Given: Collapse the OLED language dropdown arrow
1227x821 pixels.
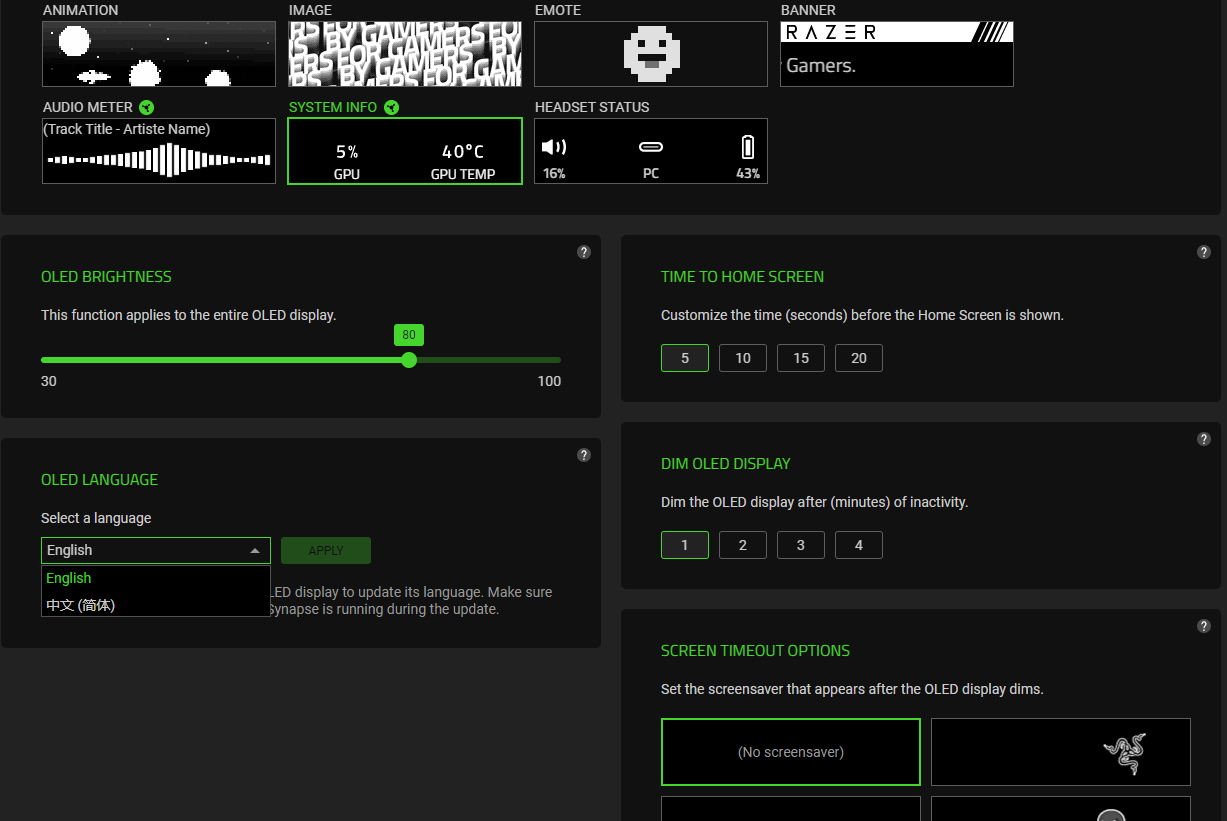Looking at the screenshot, I should coord(255,551).
